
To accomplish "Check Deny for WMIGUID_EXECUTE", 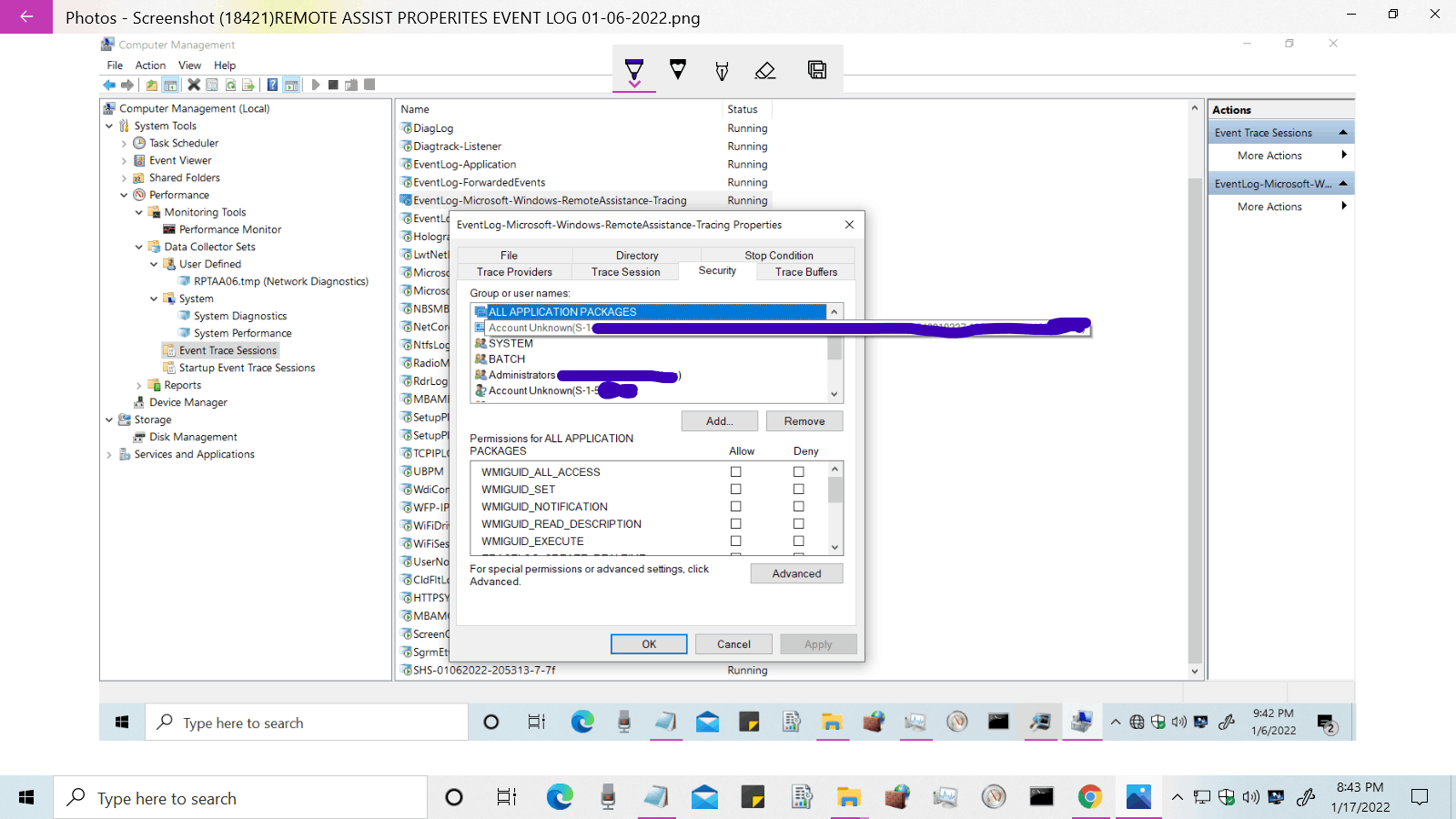I will pyautogui.click(x=798, y=541).
